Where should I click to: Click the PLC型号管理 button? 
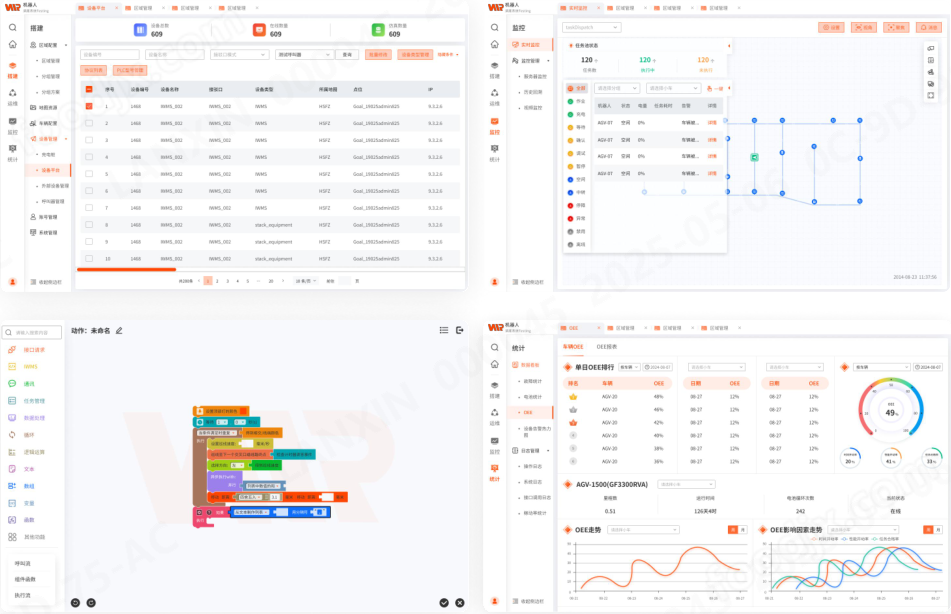pyautogui.click(x=130, y=70)
